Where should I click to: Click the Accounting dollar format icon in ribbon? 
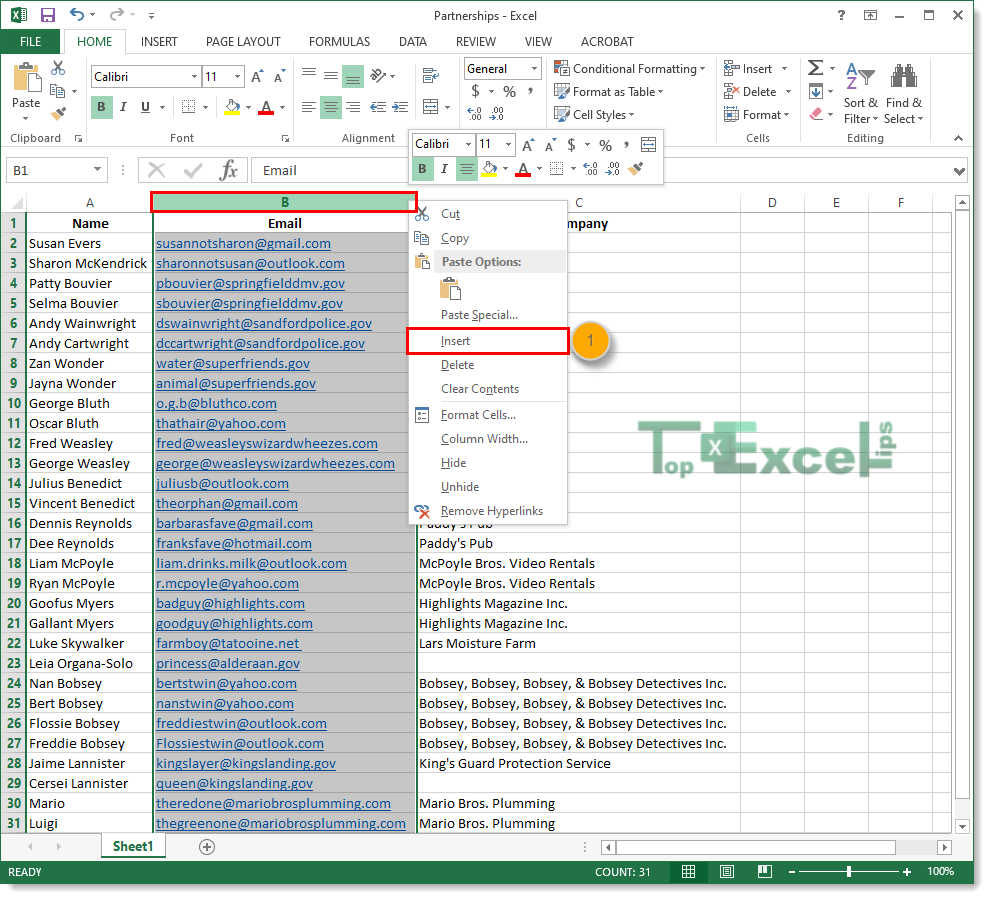coord(476,91)
